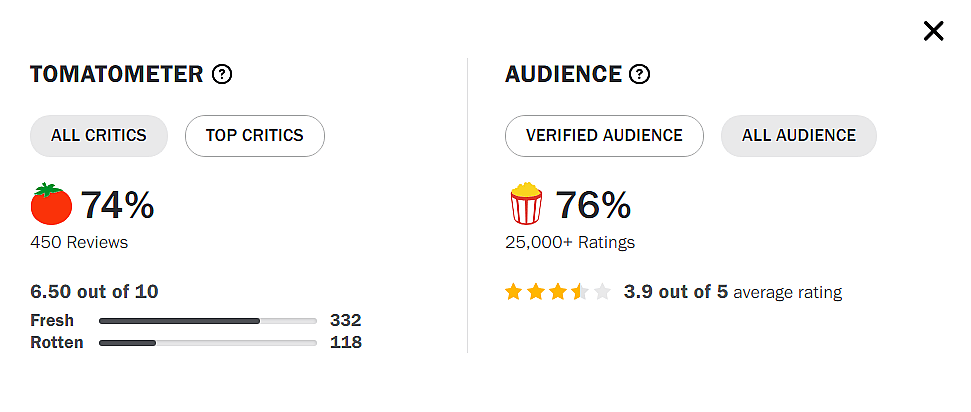Open the Tomatometer help question mark icon
This screenshot has width=971, height=412.
point(223,74)
